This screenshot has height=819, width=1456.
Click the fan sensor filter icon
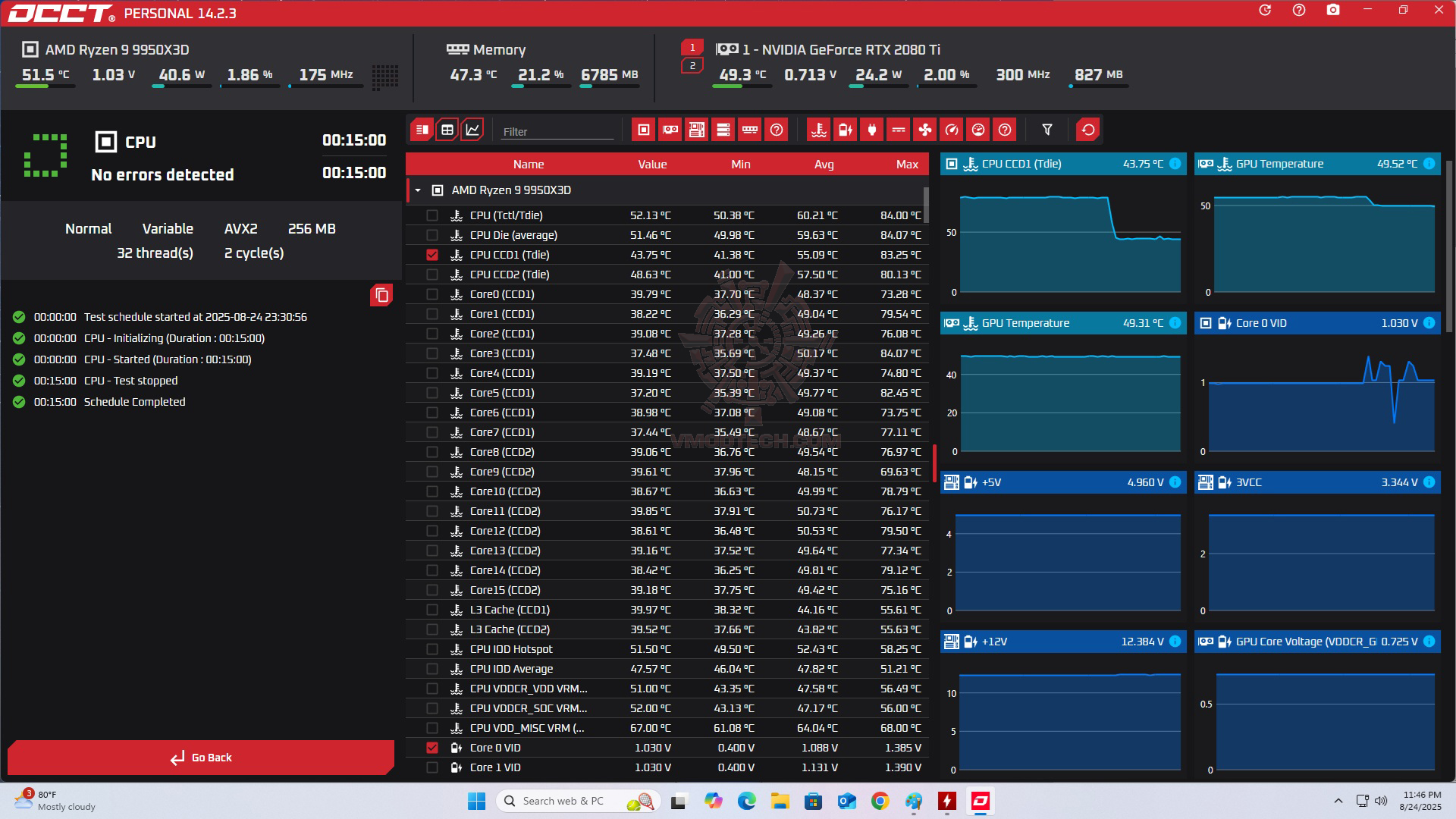(924, 130)
